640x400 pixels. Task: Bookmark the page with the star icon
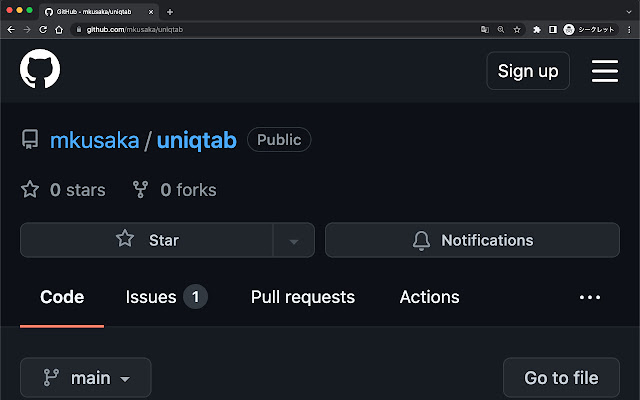(517, 29)
